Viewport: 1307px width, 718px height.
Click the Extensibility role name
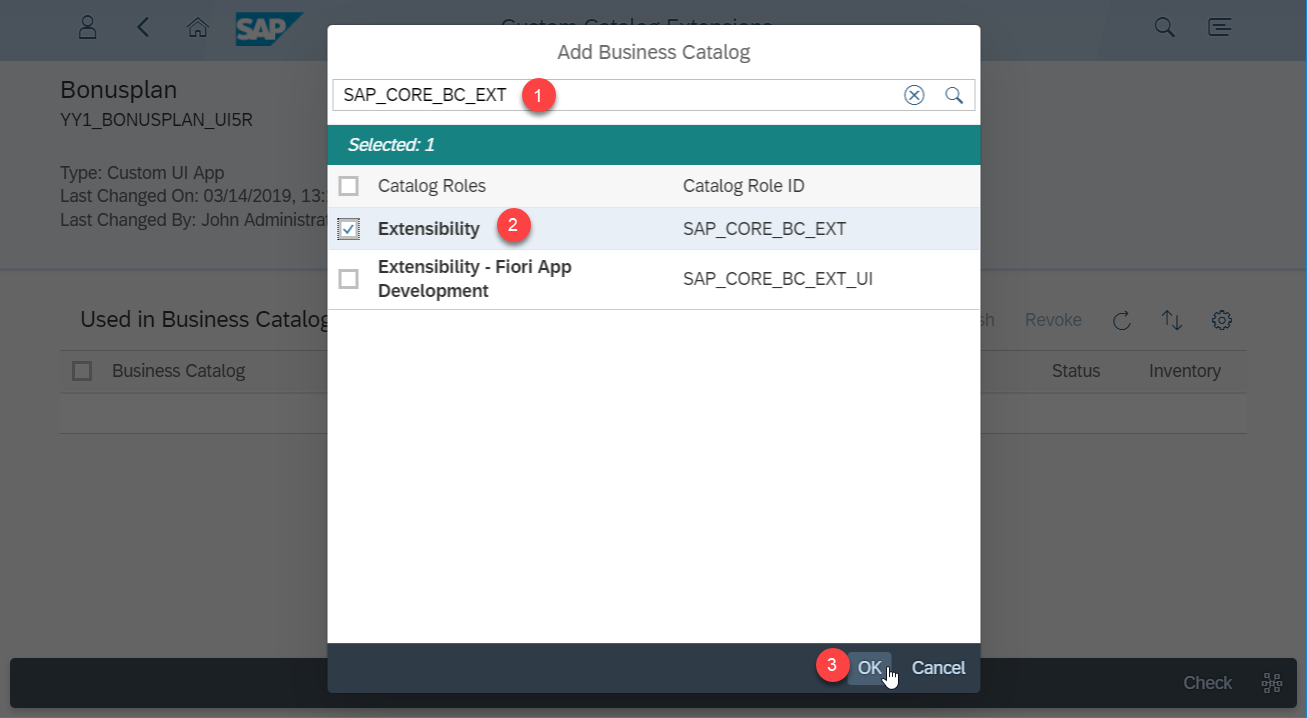click(x=429, y=229)
